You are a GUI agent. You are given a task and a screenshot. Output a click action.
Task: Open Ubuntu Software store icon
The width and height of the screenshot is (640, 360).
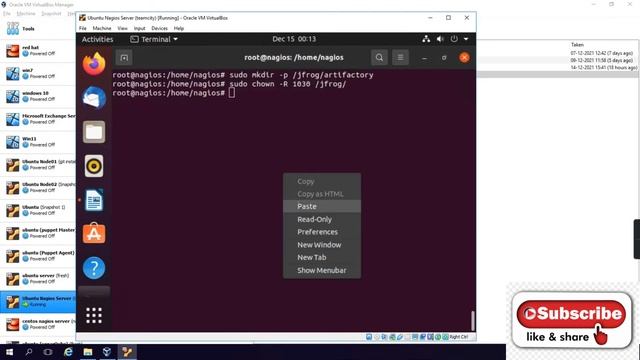click(94, 233)
